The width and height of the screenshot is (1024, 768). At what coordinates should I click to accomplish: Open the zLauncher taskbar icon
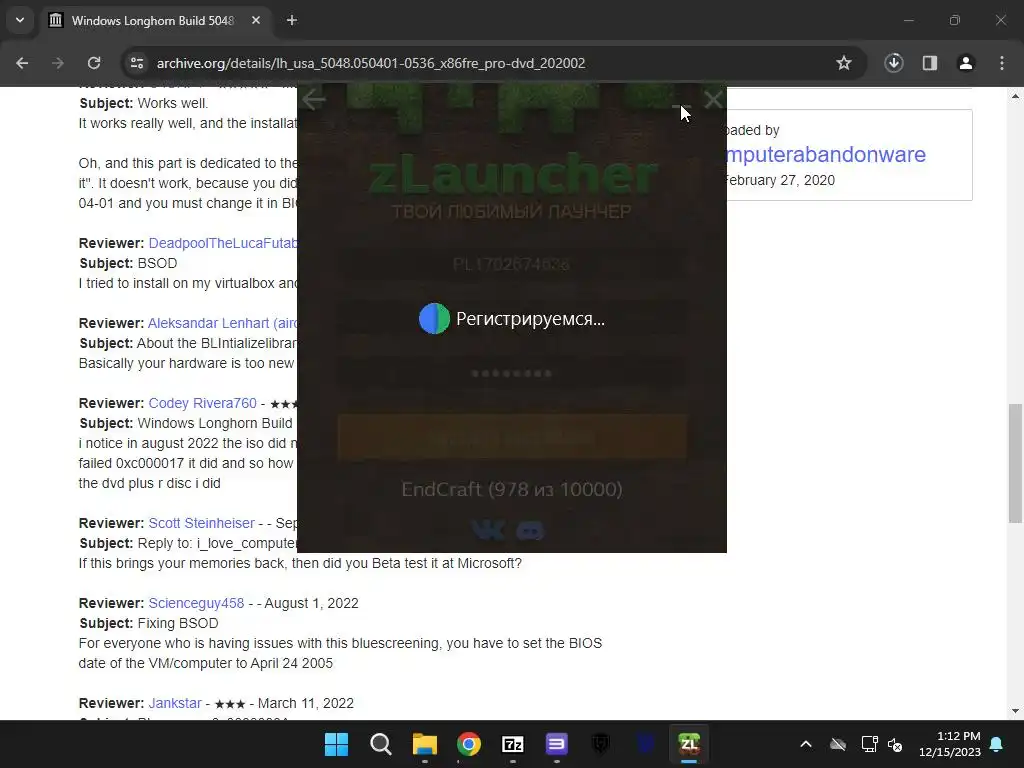(x=689, y=744)
